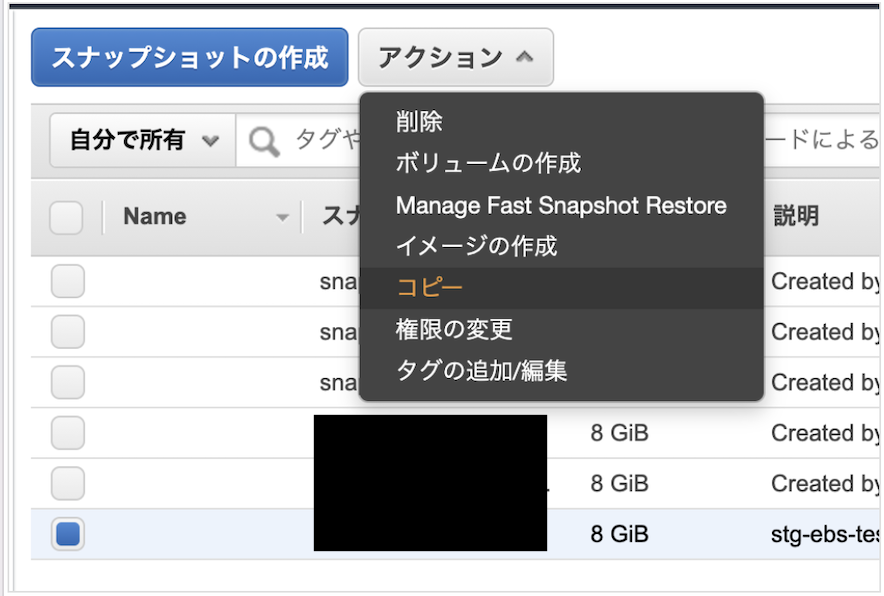The height and width of the screenshot is (596, 884).
Task: Check the checkbox on the first 8 GiB row
Action: [x=66, y=433]
